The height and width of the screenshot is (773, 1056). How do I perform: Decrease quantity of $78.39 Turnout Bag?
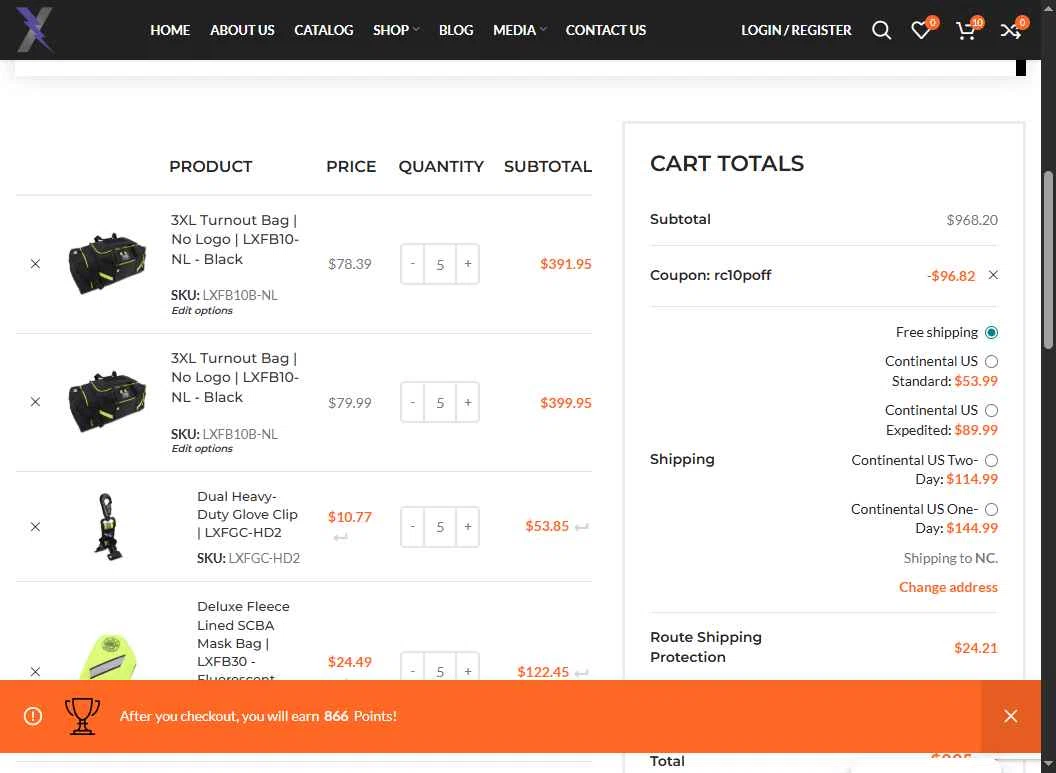[412, 264]
